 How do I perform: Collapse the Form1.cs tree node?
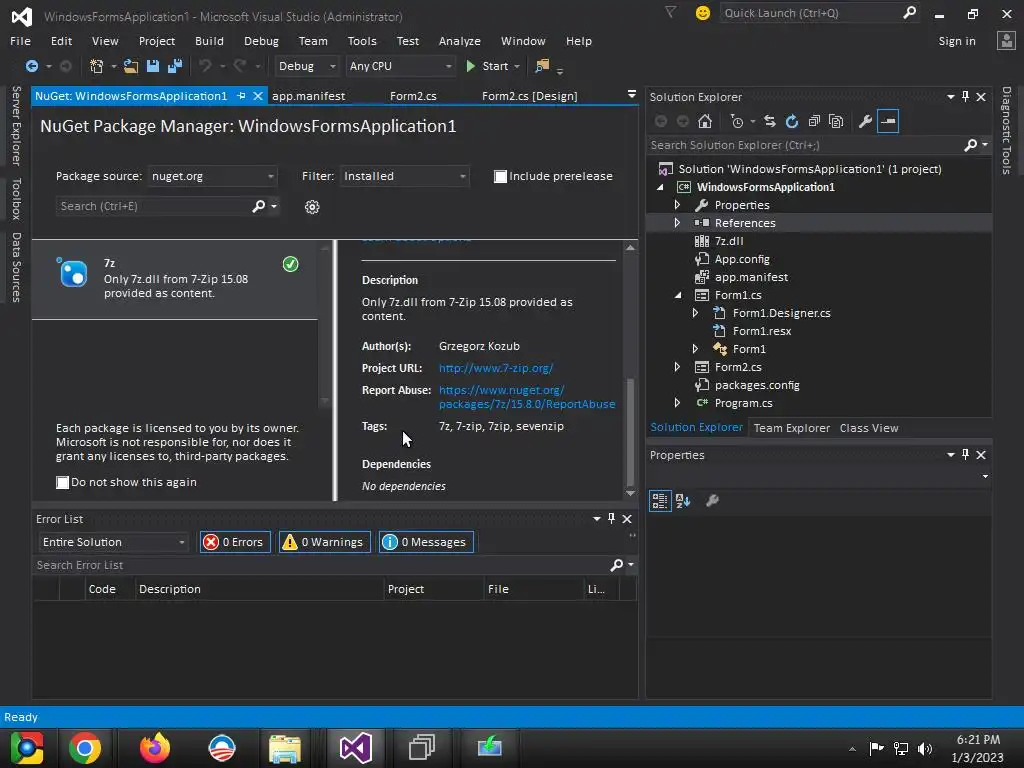coord(677,295)
